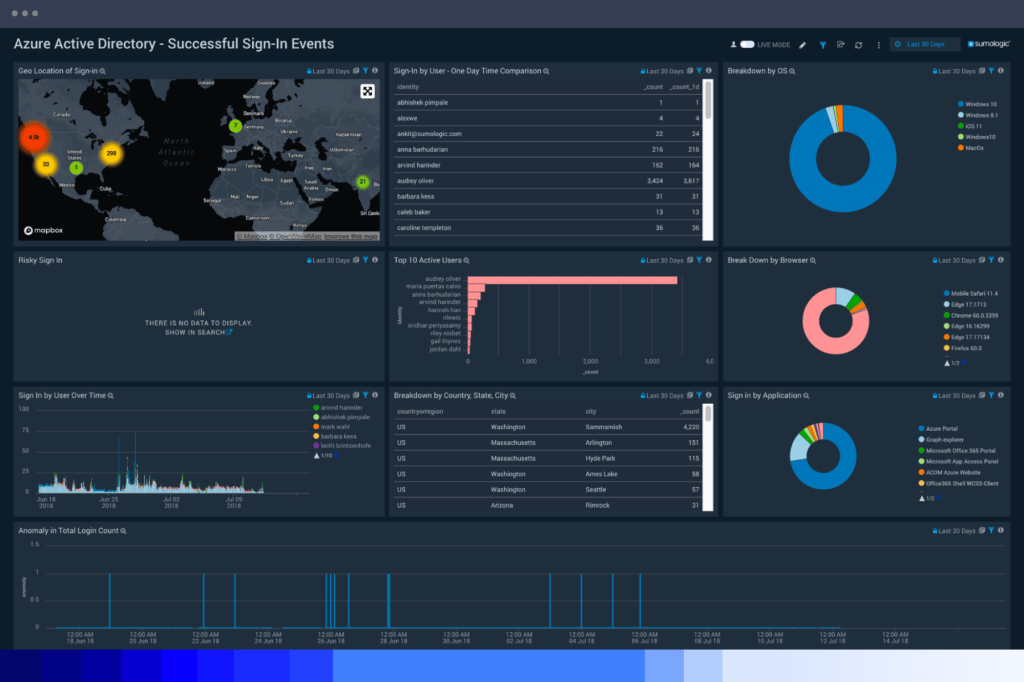
Task: Click the edit pencil icon in top toolbar
Action: coord(803,44)
